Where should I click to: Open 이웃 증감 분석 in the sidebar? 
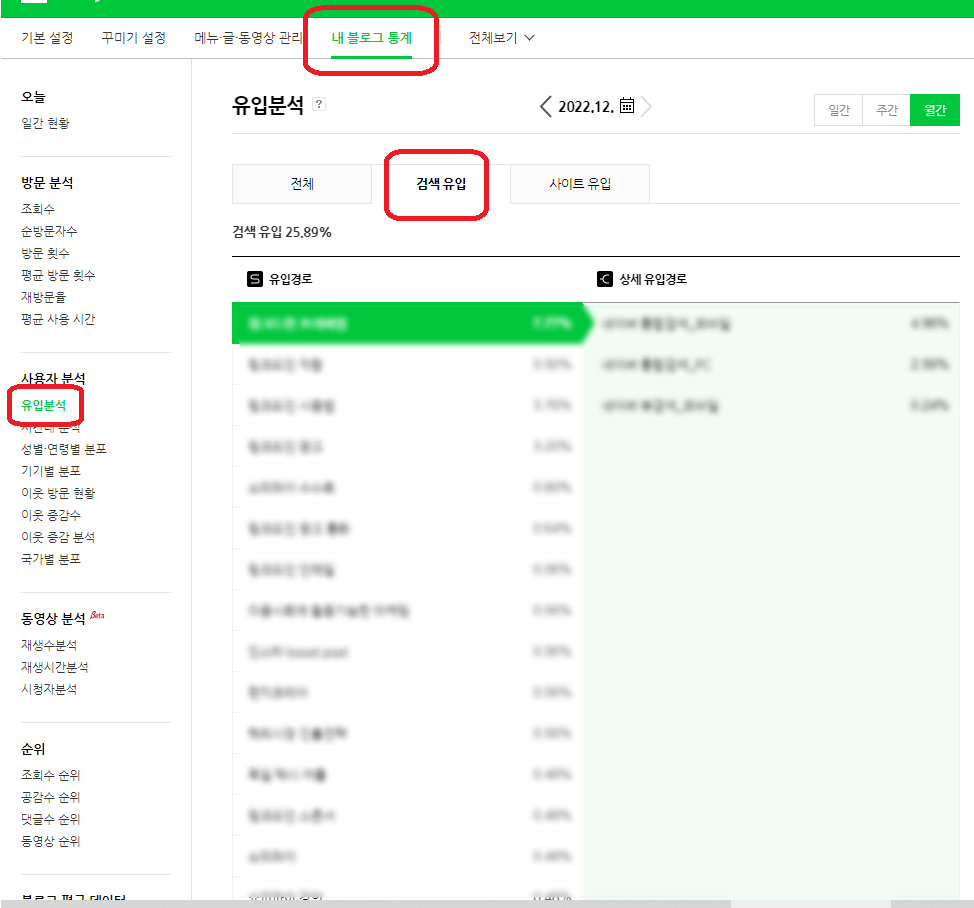click(x=58, y=537)
